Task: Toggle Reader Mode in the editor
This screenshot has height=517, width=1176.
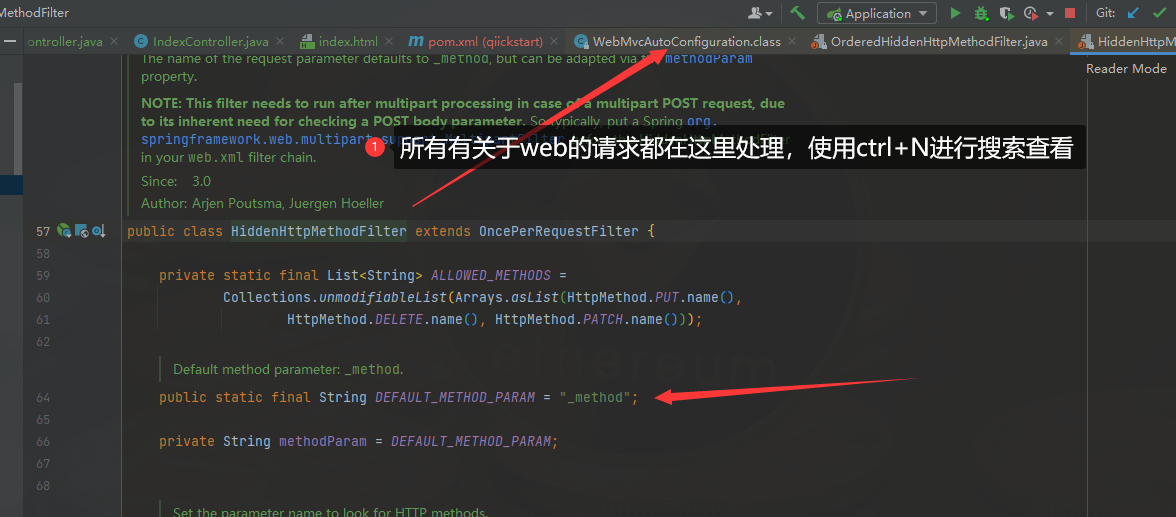Action: [1126, 68]
